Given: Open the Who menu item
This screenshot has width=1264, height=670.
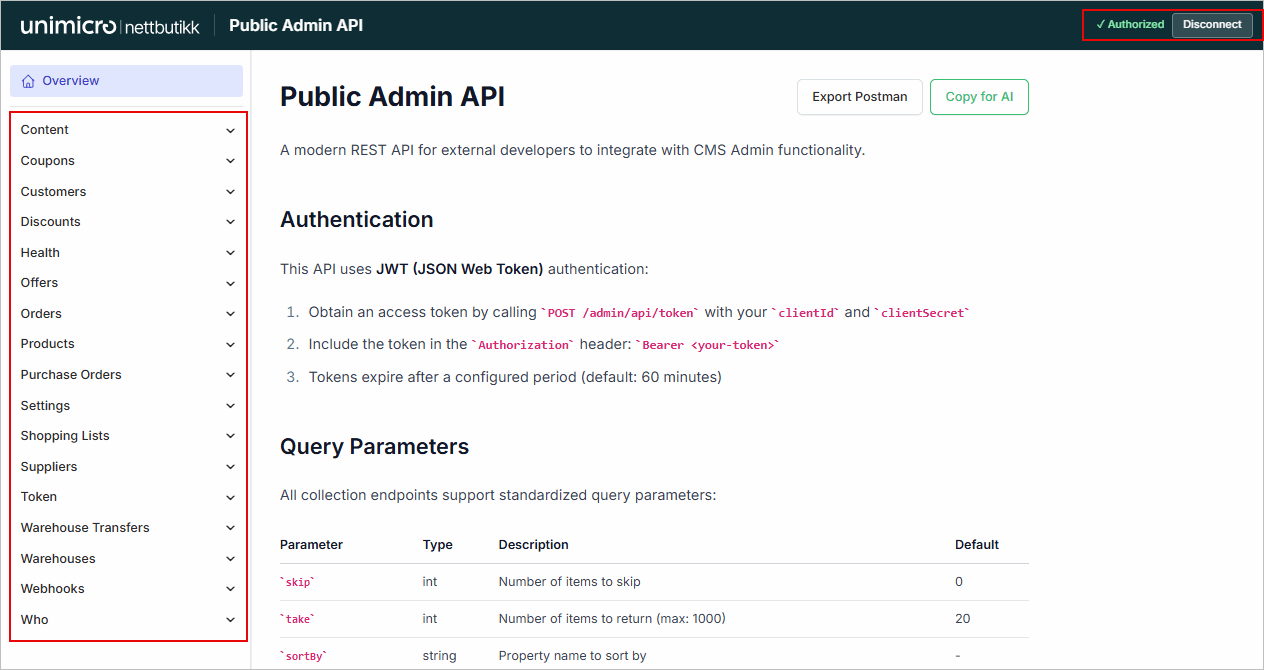Looking at the screenshot, I should click(x=127, y=620).
